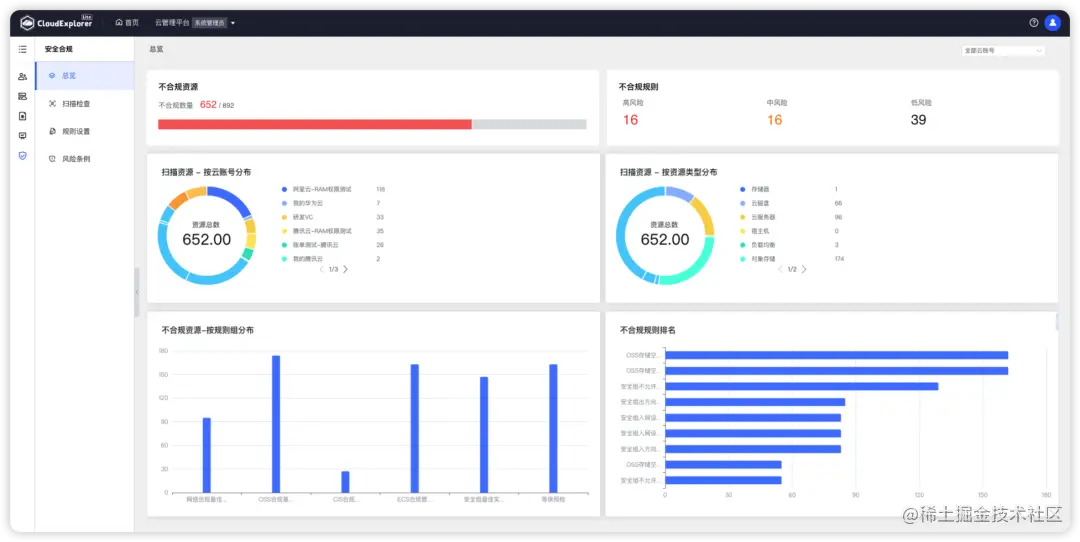Go to previous page of account legend
Screen dimensions: 1080x542
tap(321, 269)
